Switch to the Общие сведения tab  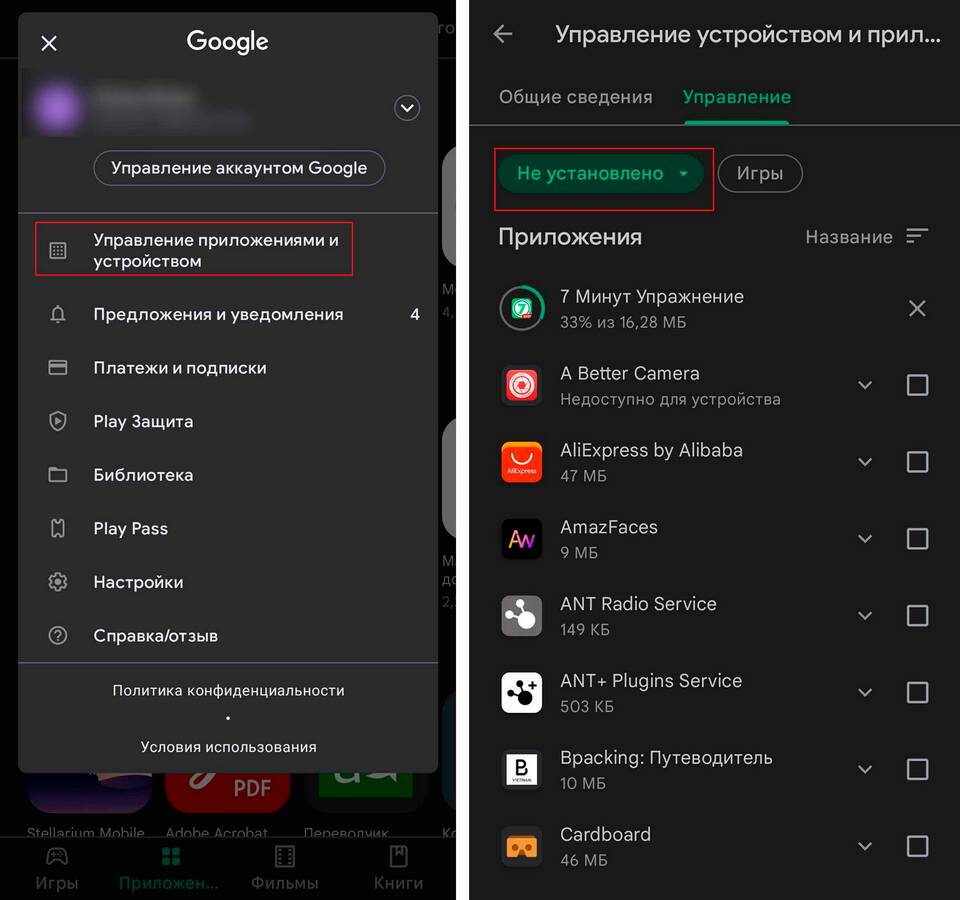(576, 97)
